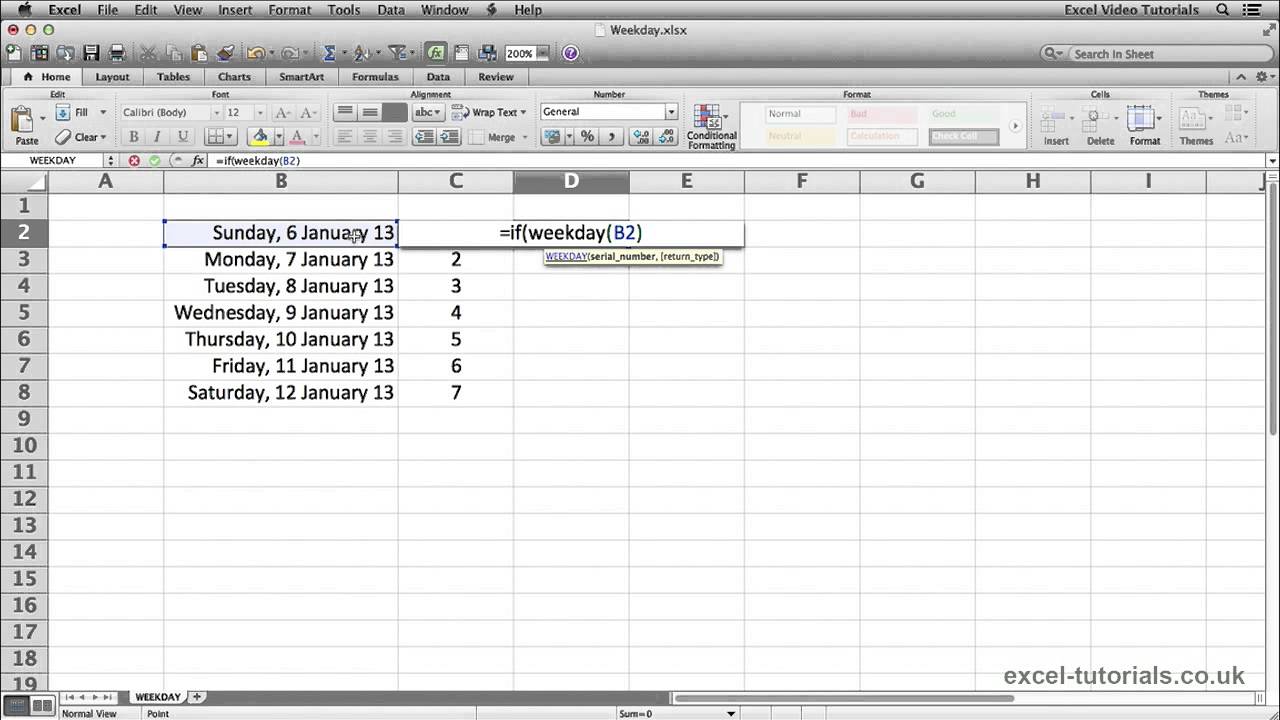Click the Format painter brush icon
The width and height of the screenshot is (1280, 720).
pos(225,53)
